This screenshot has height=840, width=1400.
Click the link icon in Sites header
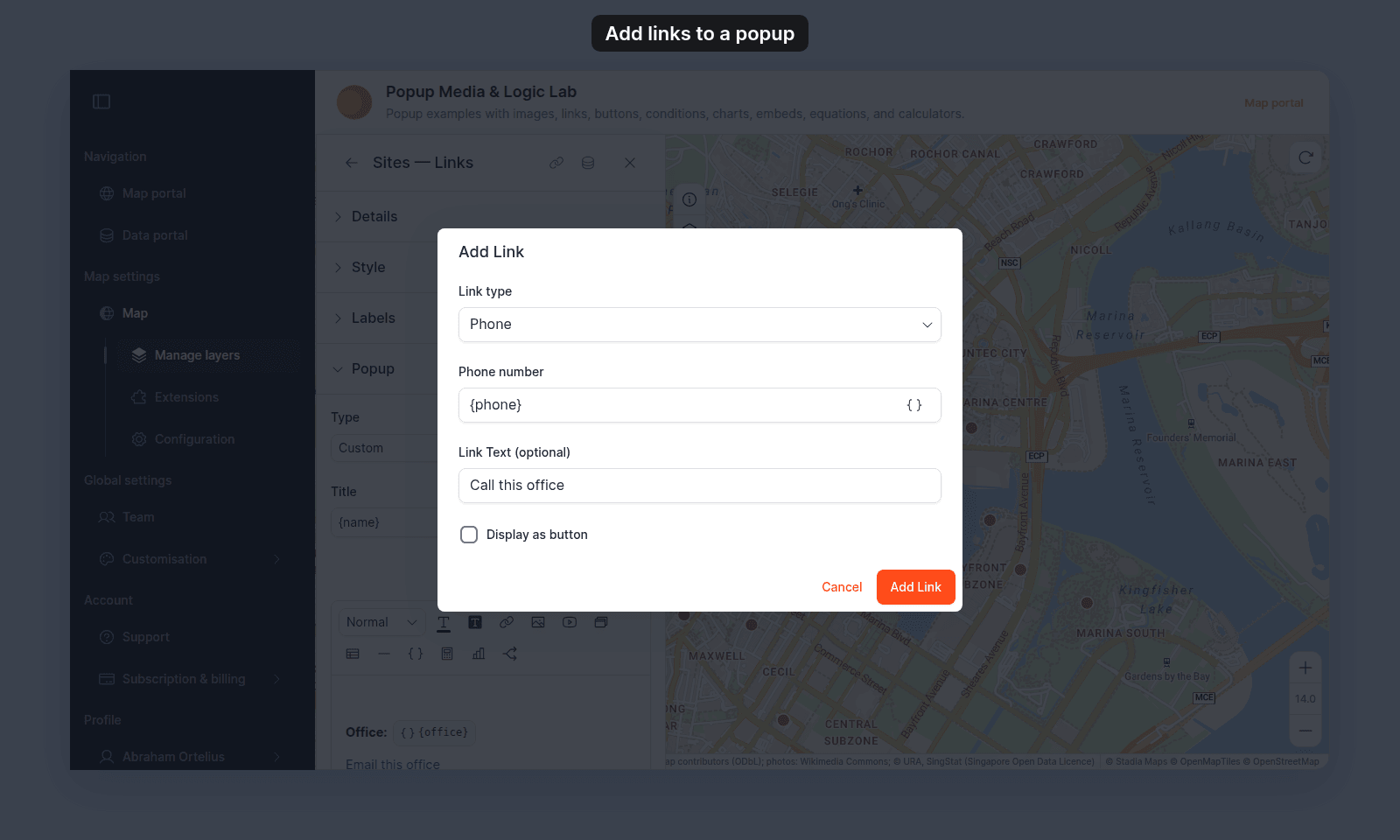(556, 163)
